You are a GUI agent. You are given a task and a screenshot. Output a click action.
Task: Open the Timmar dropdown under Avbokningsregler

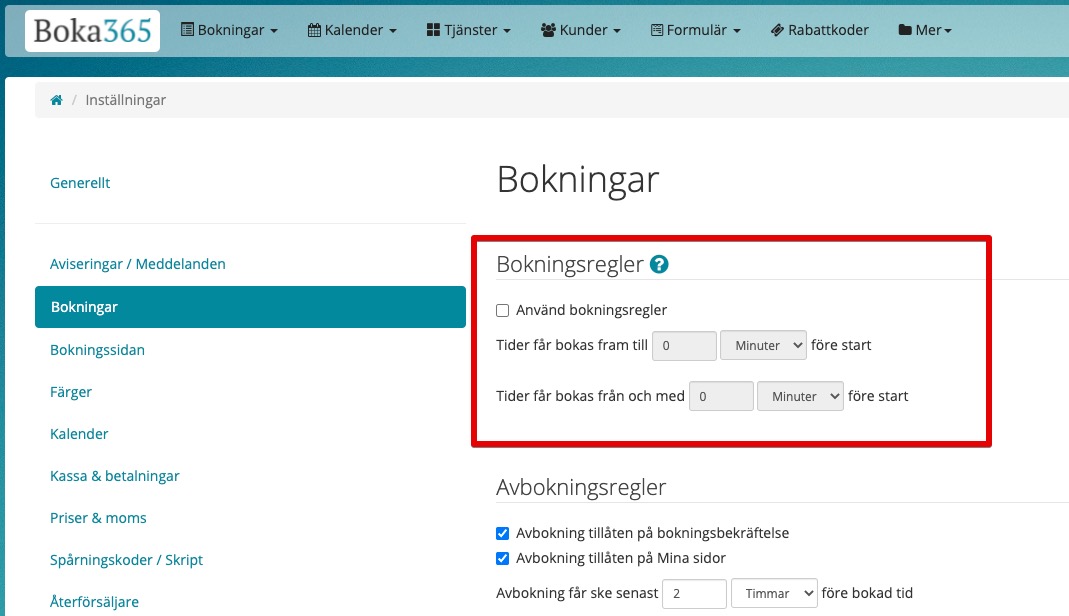pyautogui.click(x=774, y=593)
